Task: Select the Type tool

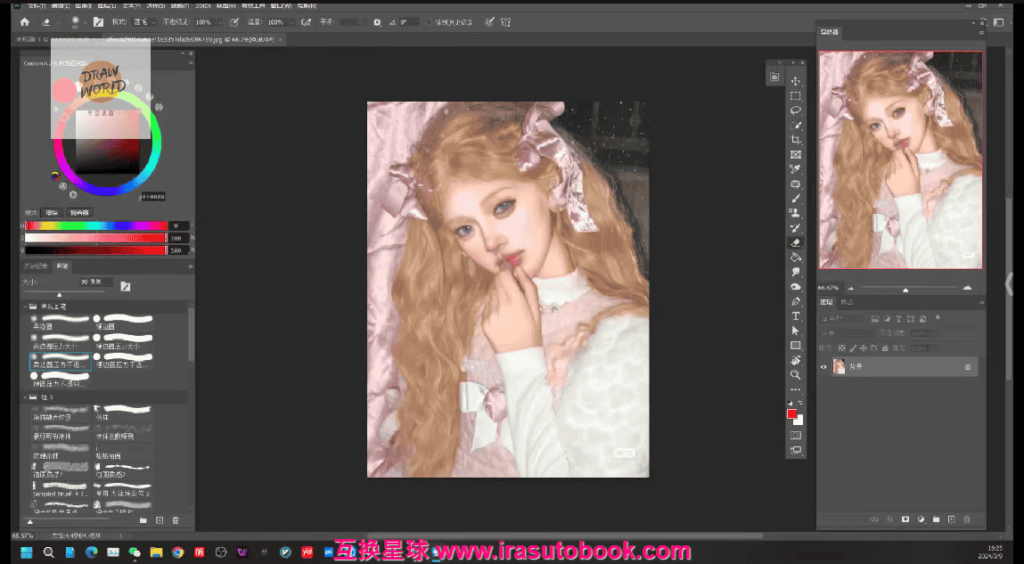Action: pos(795,316)
